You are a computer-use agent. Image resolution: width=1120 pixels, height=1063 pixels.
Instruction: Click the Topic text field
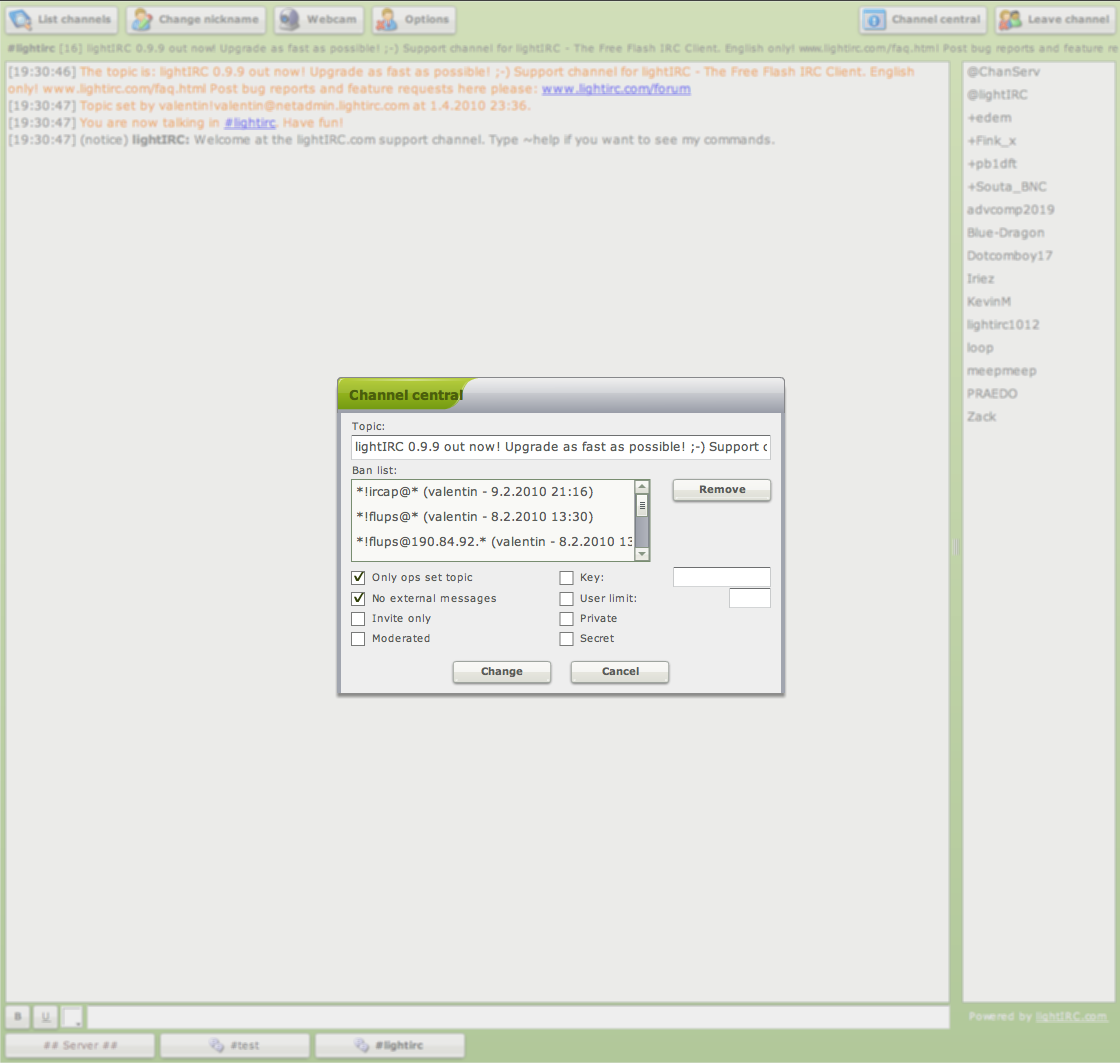tap(560, 447)
